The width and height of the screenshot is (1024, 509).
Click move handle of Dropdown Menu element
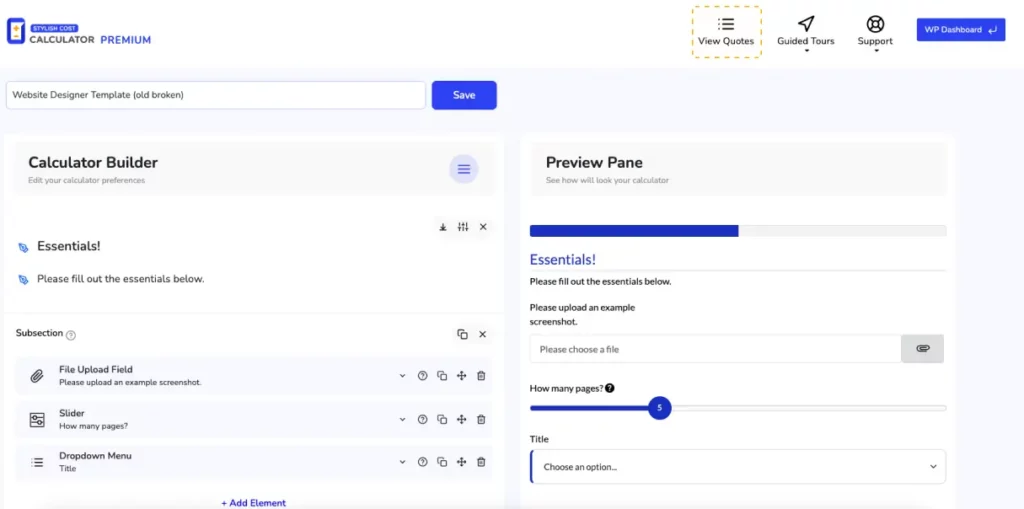pos(461,462)
